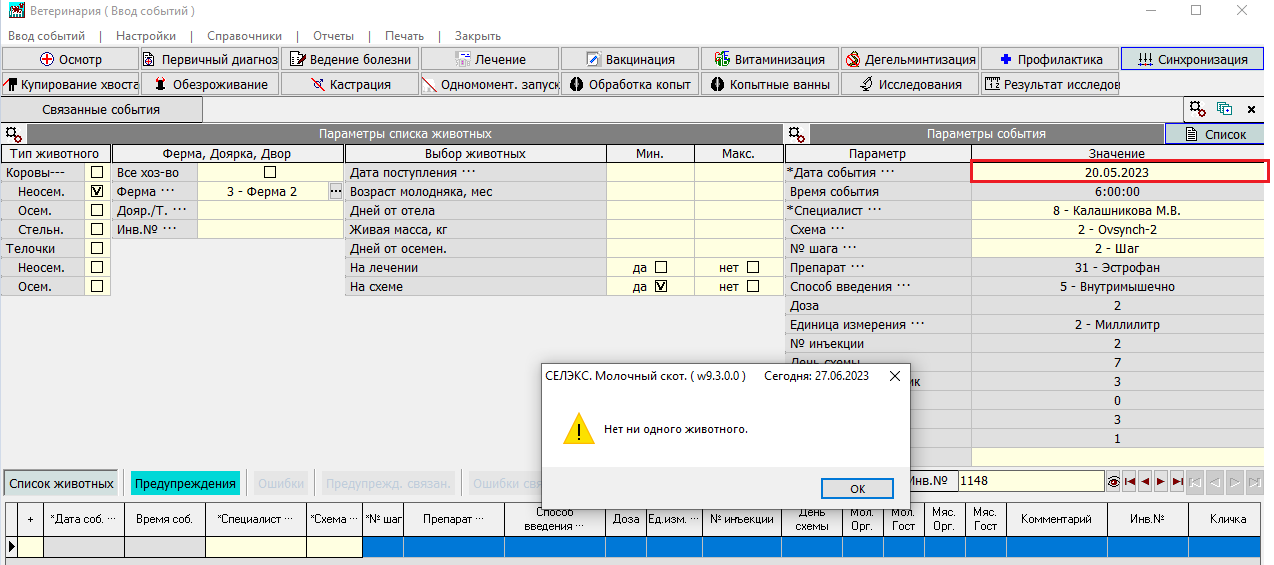Click the eye icon next to inventory number

(1112, 481)
